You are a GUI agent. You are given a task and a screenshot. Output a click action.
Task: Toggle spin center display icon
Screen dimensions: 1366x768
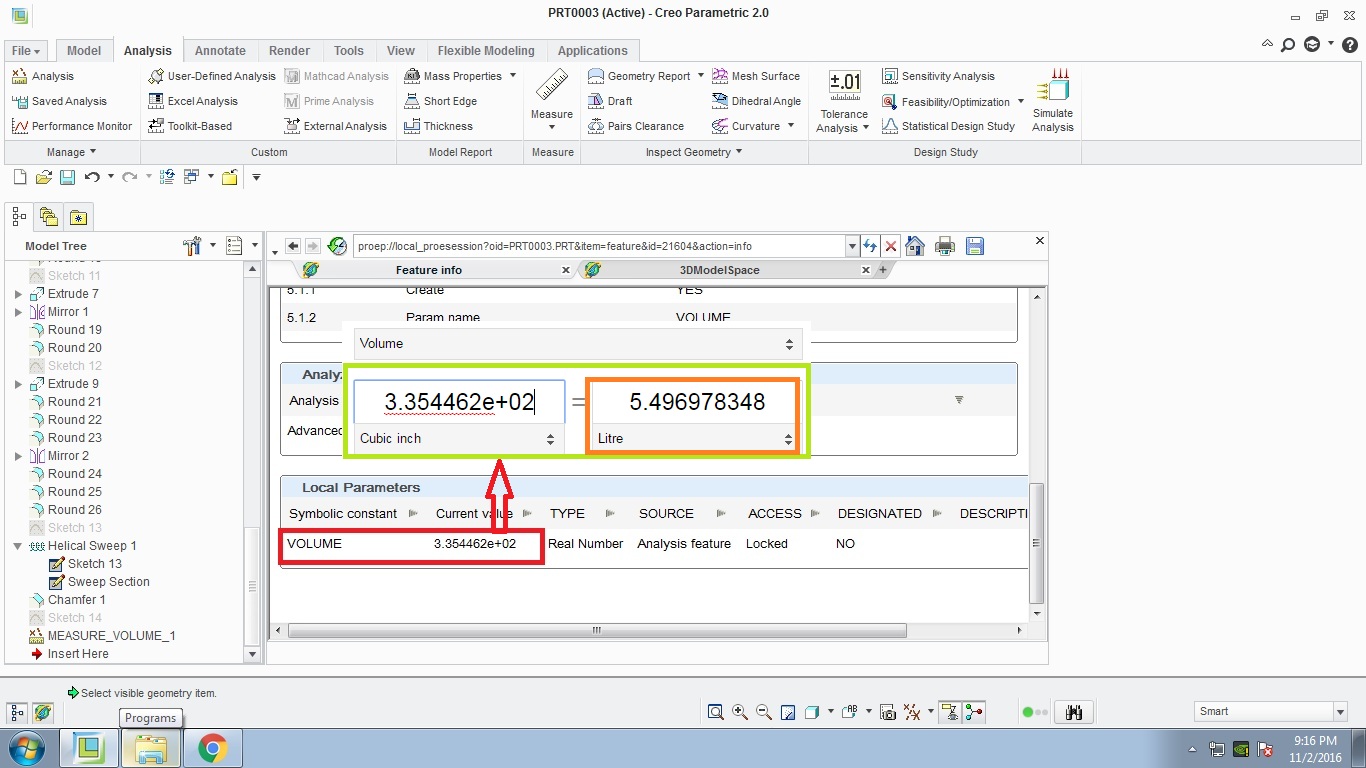974,712
